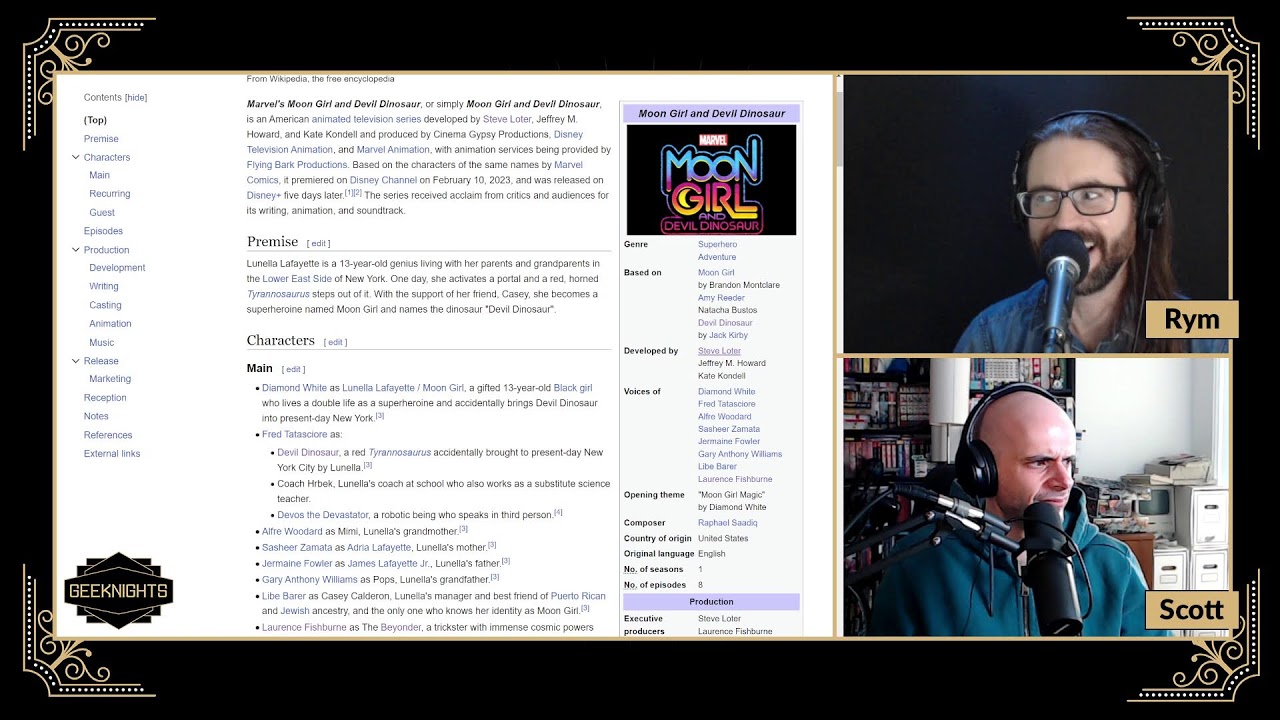Open Black girl link
Screen dimensions: 1280x720
[x=573, y=388]
